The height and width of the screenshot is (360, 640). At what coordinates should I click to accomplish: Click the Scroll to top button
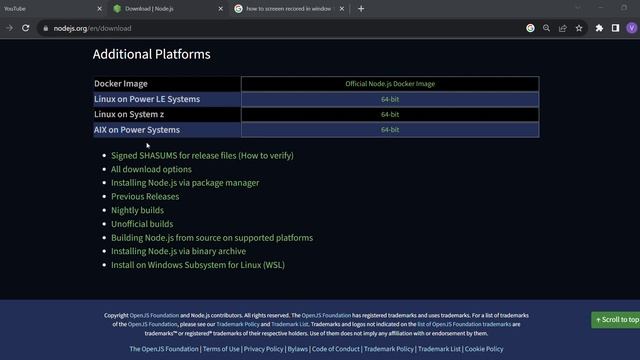[616, 320]
